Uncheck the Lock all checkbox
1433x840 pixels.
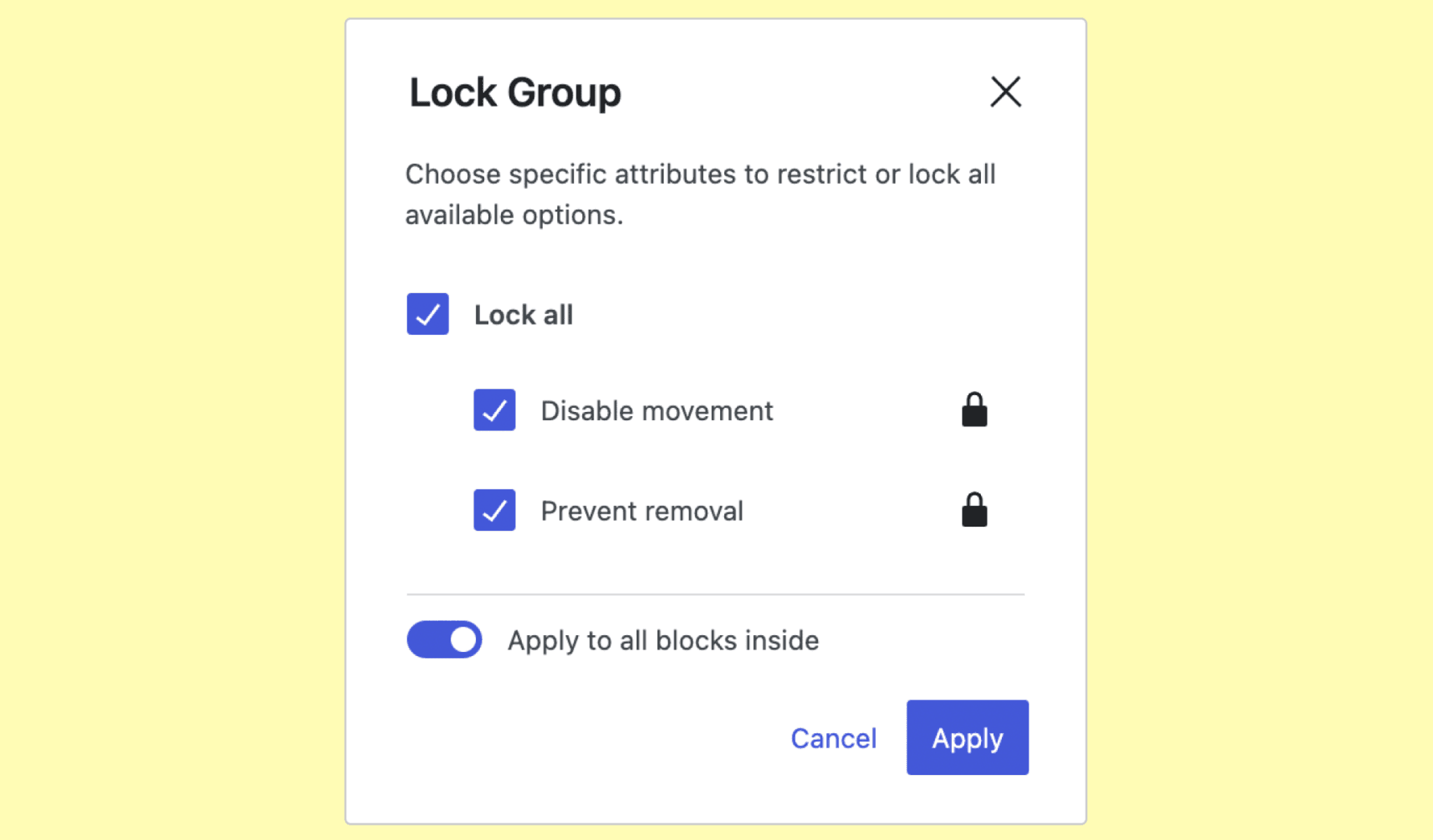point(428,314)
